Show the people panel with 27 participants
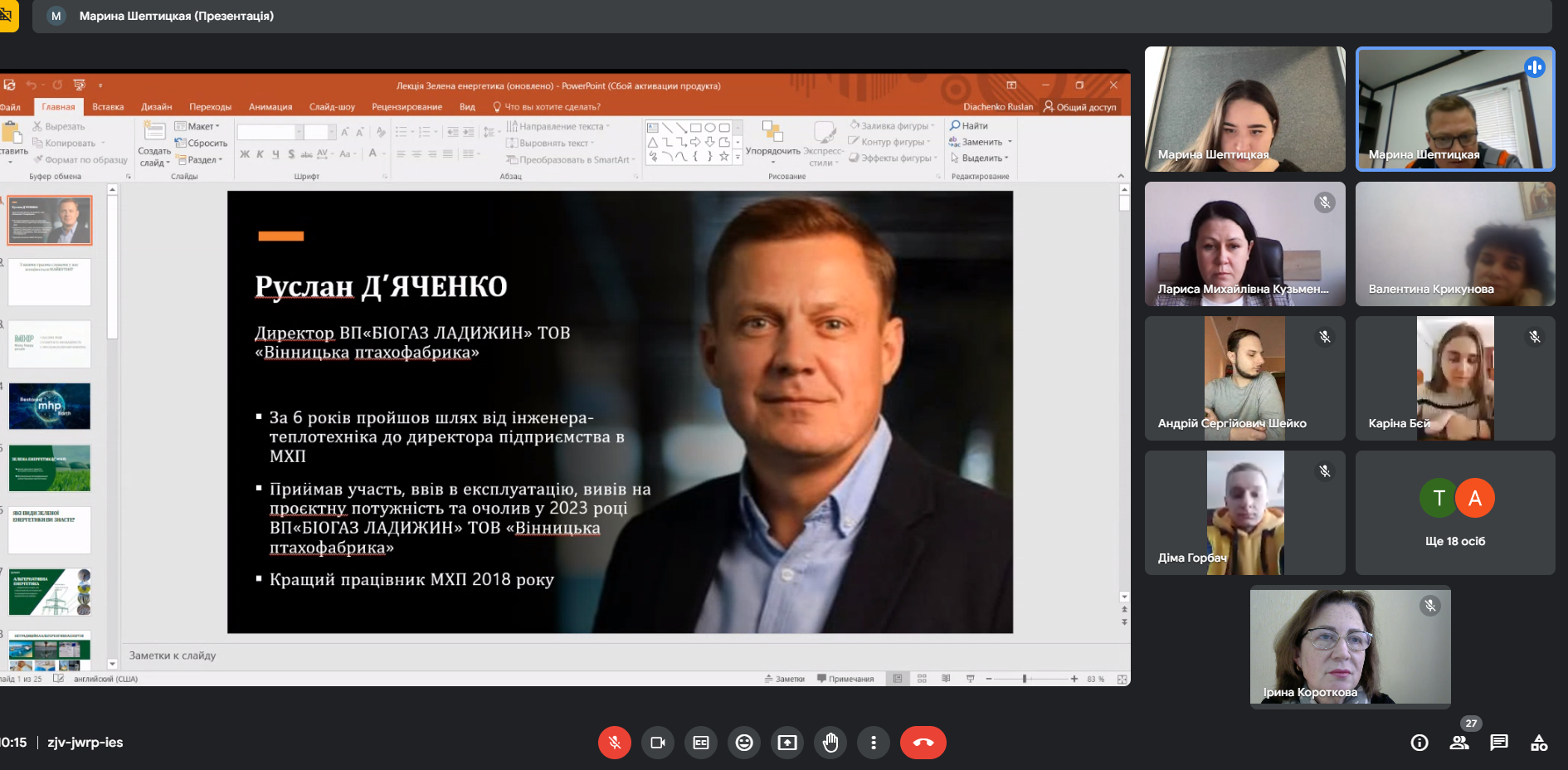This screenshot has width=1568, height=770. (1459, 743)
